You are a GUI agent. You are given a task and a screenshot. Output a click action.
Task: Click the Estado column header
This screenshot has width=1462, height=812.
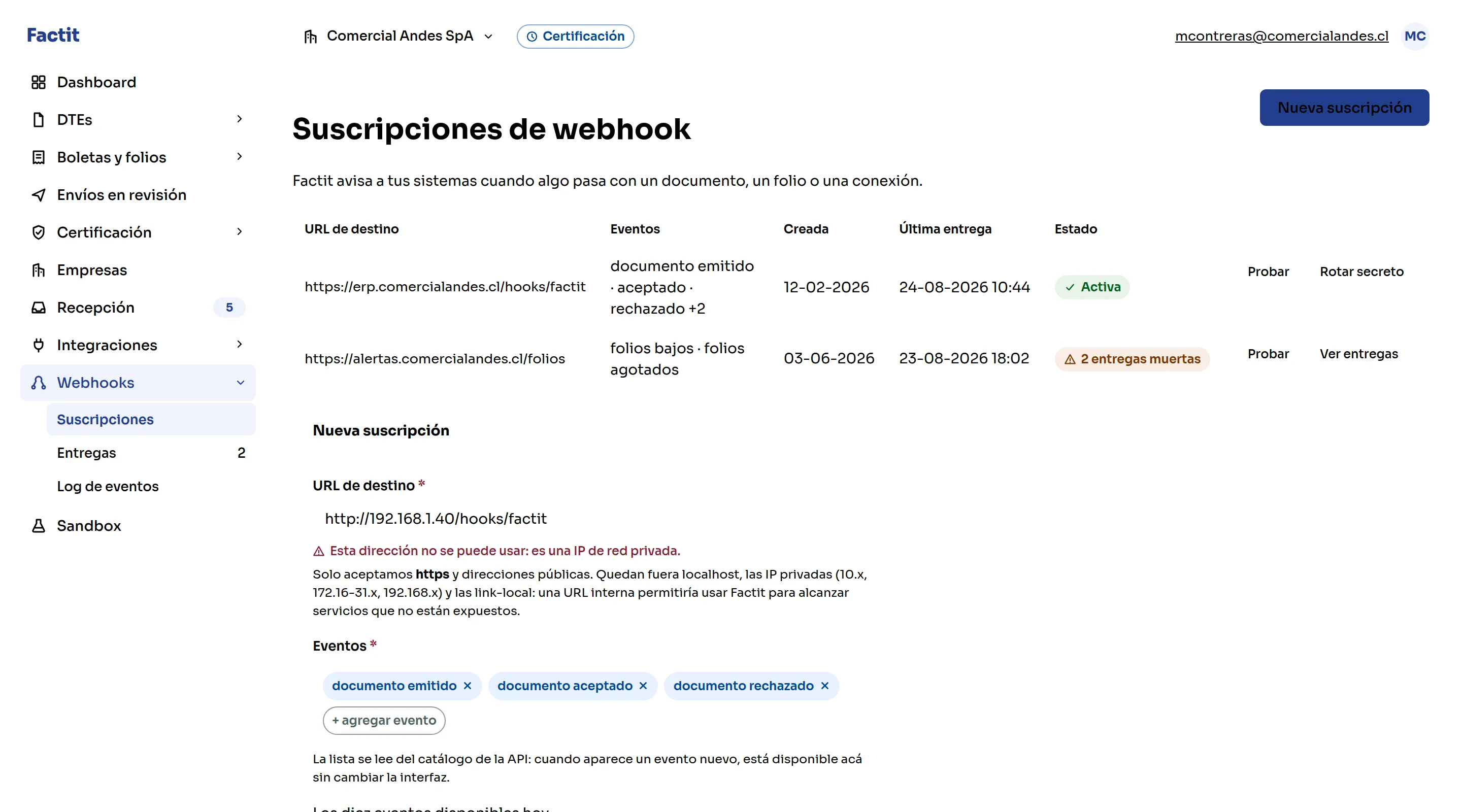click(1076, 229)
